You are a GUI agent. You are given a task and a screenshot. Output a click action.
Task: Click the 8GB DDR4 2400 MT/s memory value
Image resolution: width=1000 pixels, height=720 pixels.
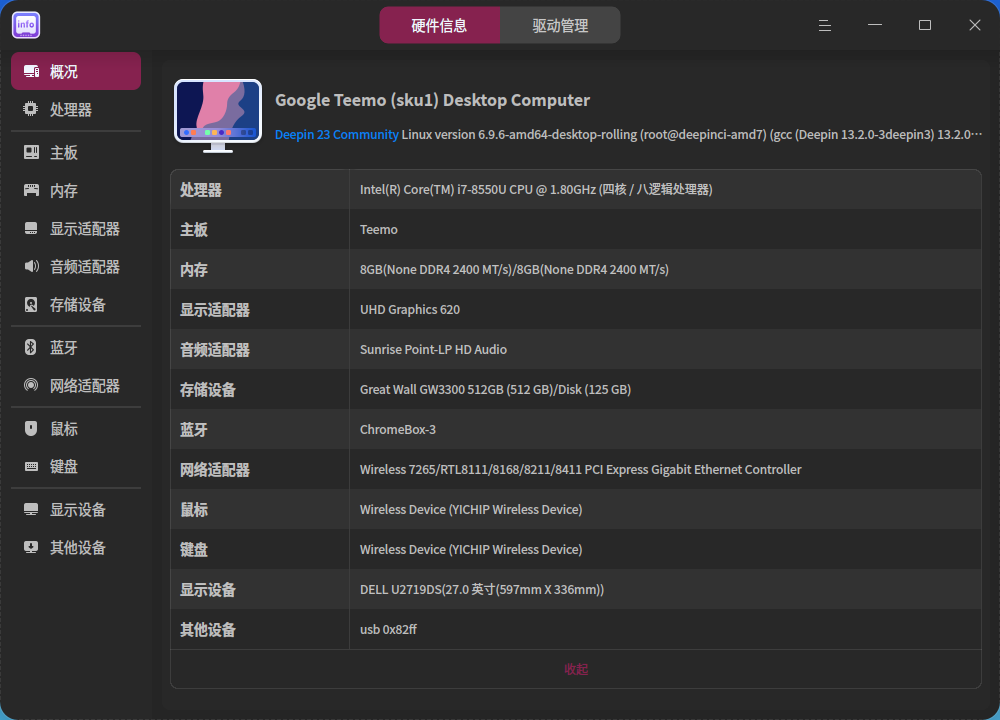[x=514, y=270]
